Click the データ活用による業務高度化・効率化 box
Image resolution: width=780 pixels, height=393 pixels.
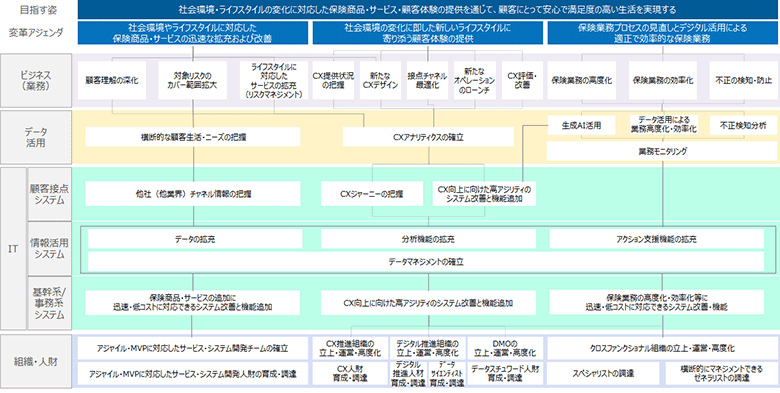click(x=663, y=125)
